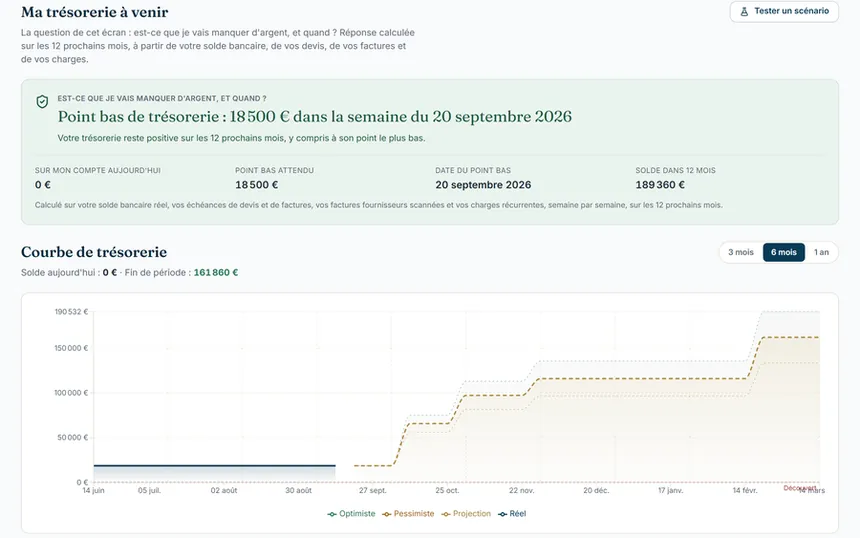
Task: Click the x-axis date '30 août'
Action: point(298,490)
